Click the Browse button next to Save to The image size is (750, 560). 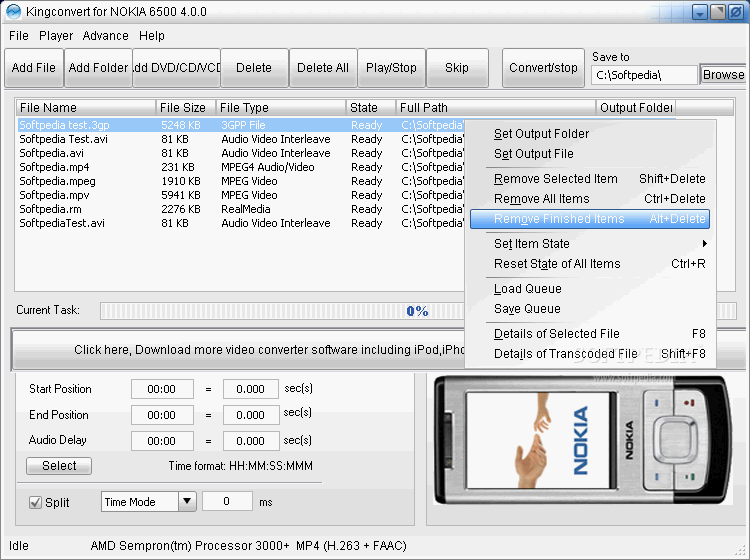(723, 75)
